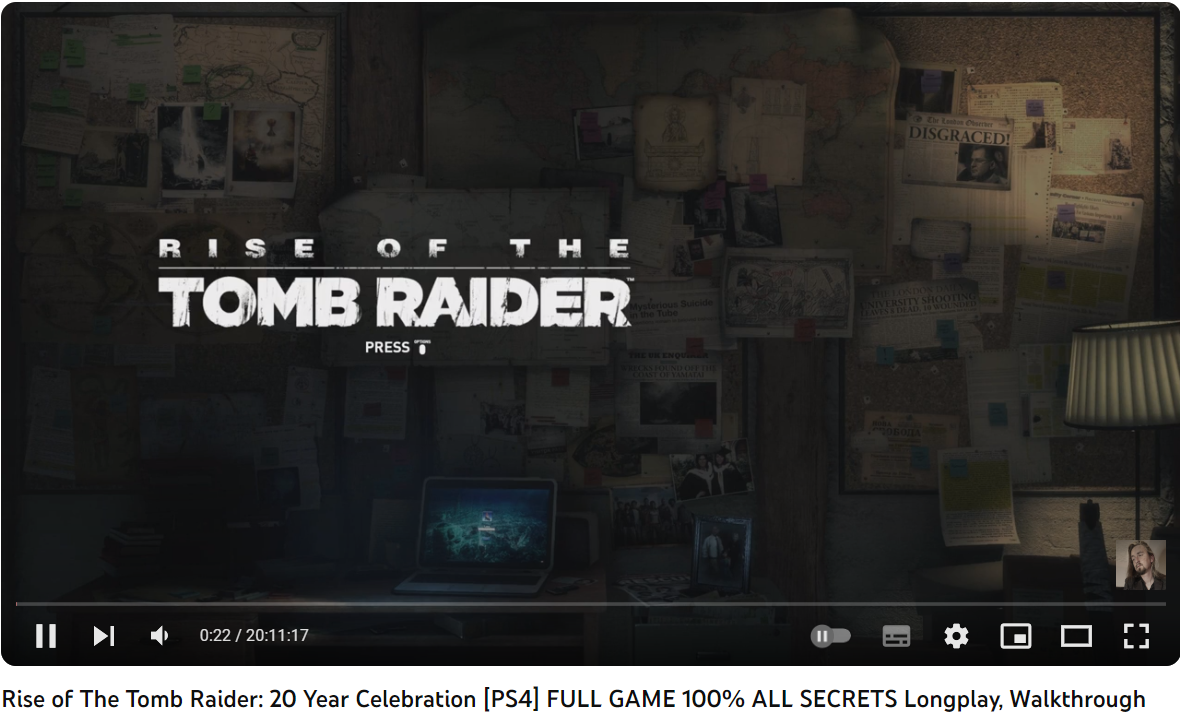This screenshot has height=719, width=1180.
Task: Click the Tomb Raider logo in the video
Action: 395,283
